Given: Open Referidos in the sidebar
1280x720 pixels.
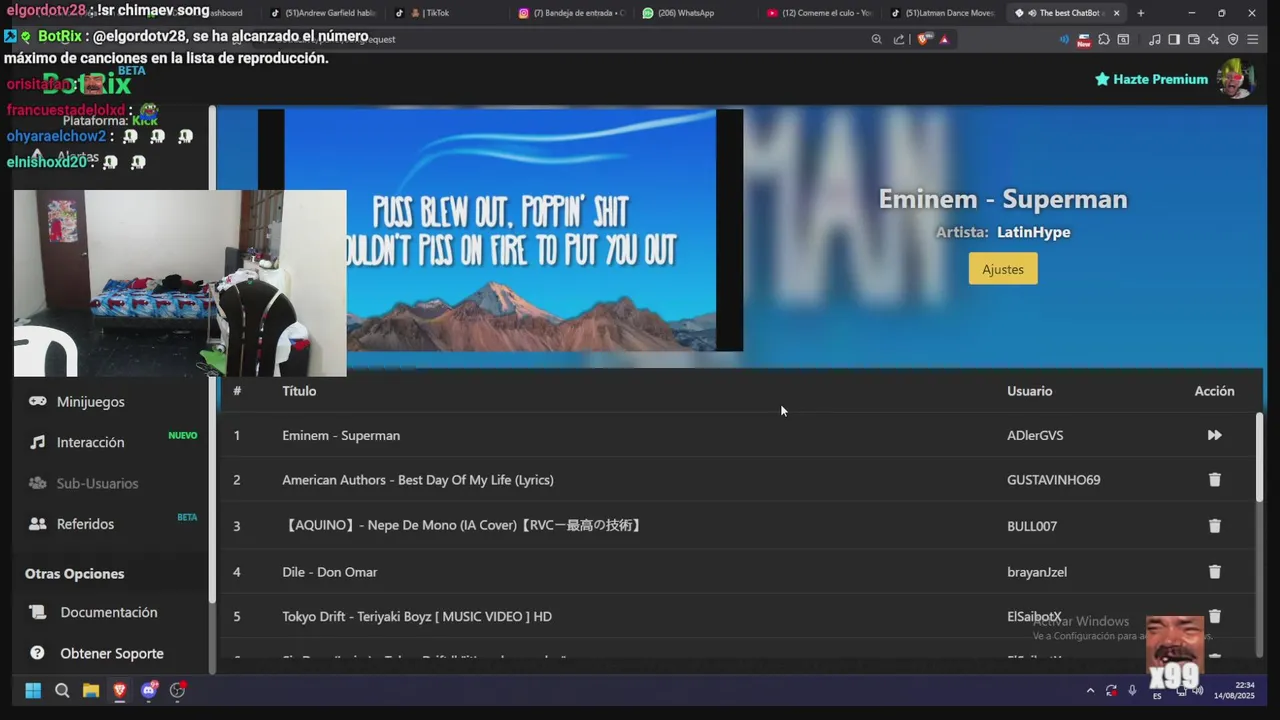Looking at the screenshot, I should point(85,524).
